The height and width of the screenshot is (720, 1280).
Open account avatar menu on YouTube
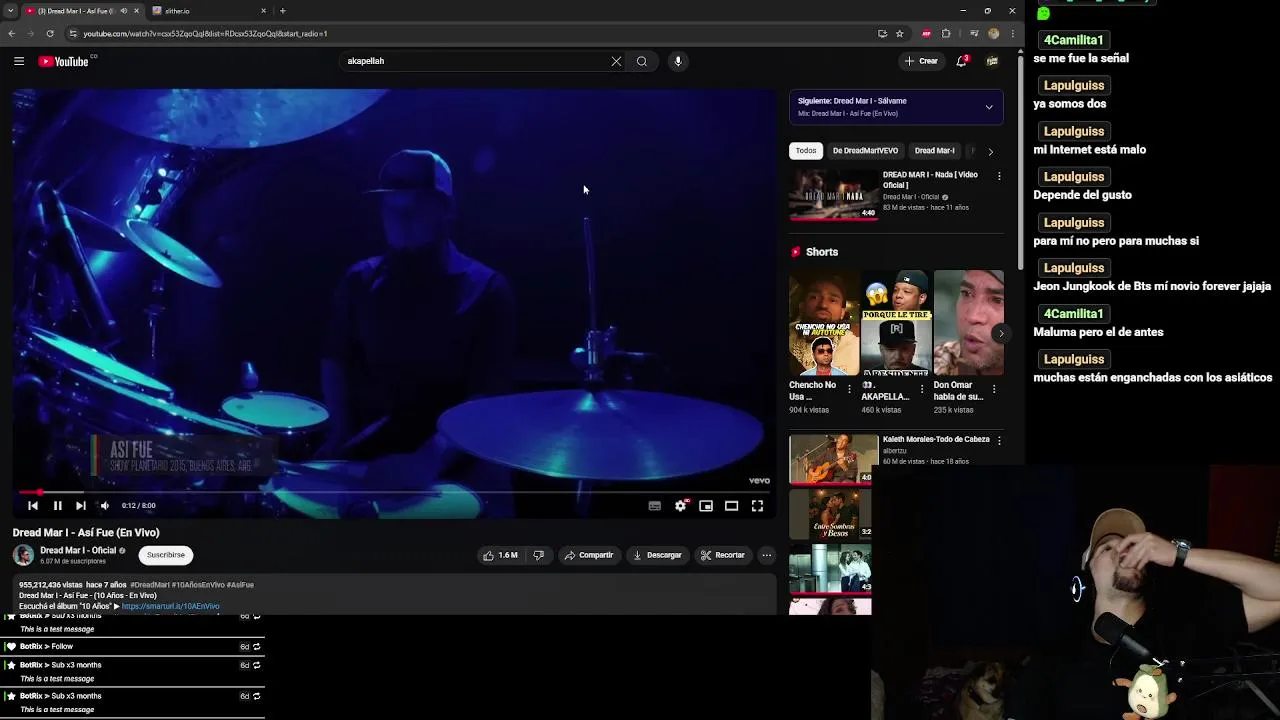coord(992,61)
